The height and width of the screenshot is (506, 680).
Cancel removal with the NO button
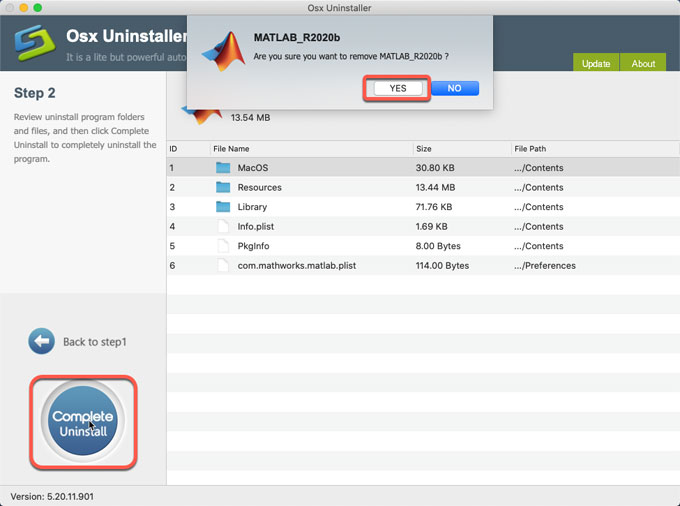click(454, 88)
